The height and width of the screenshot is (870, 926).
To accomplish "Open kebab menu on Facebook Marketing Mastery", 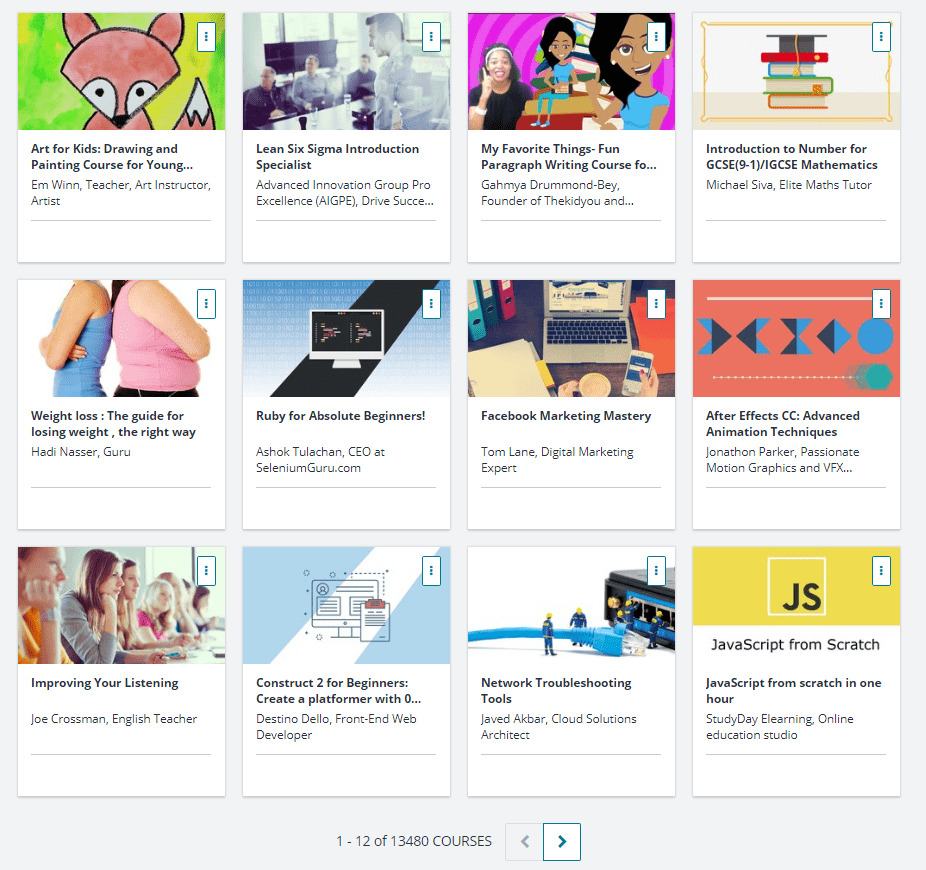I will [x=656, y=304].
